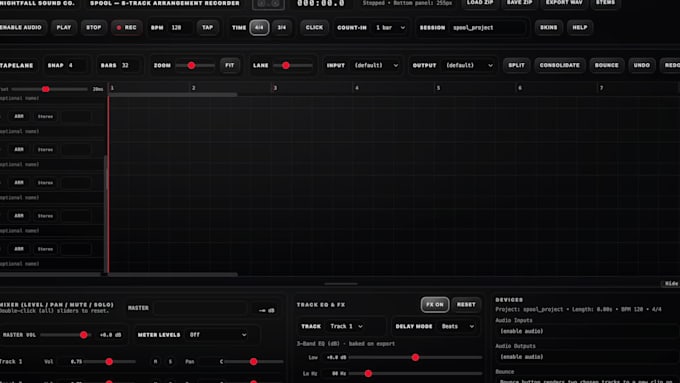Adjust the Lo Hz frequency slider

[415, 373]
